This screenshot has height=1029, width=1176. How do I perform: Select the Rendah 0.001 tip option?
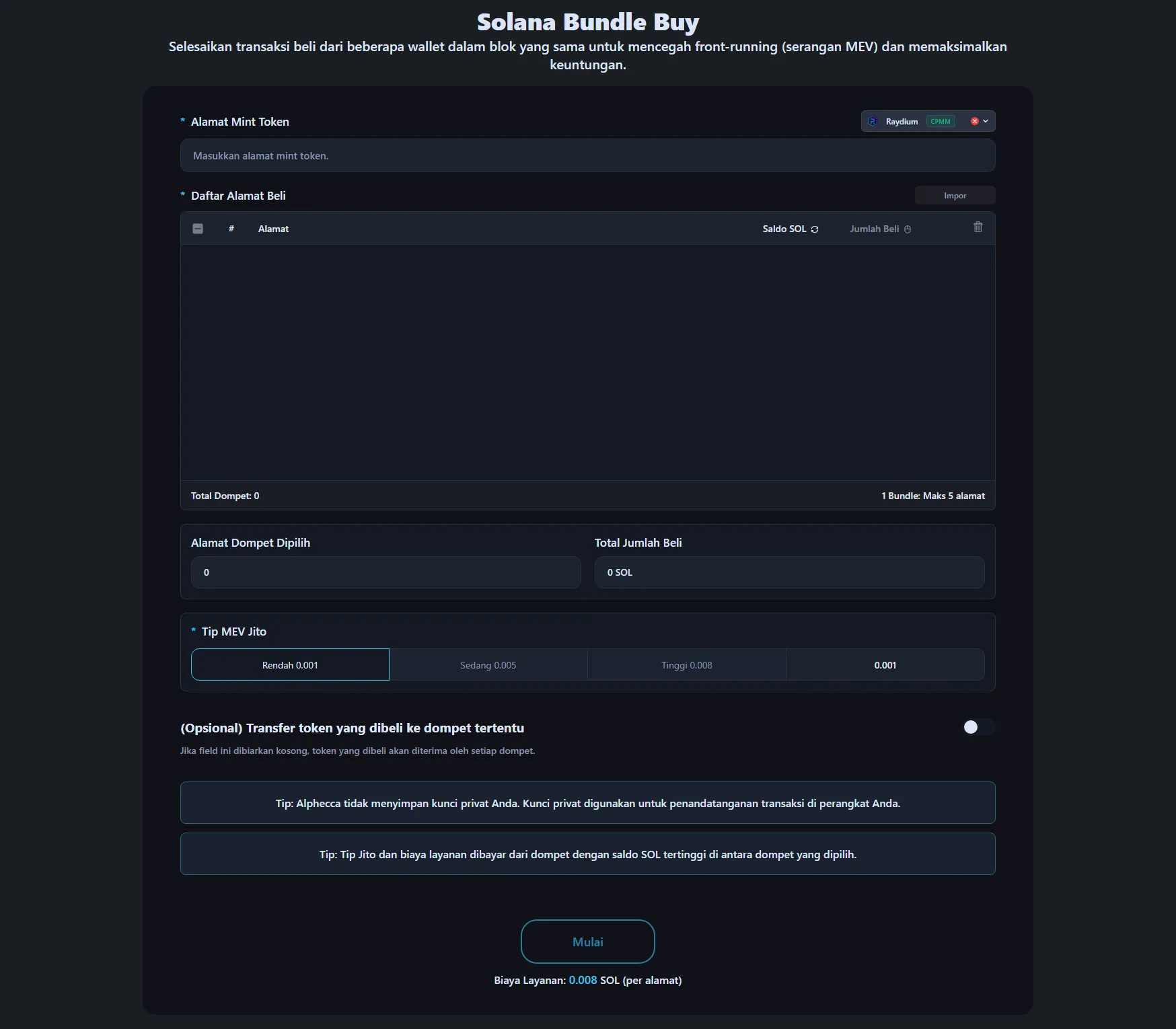click(x=290, y=664)
